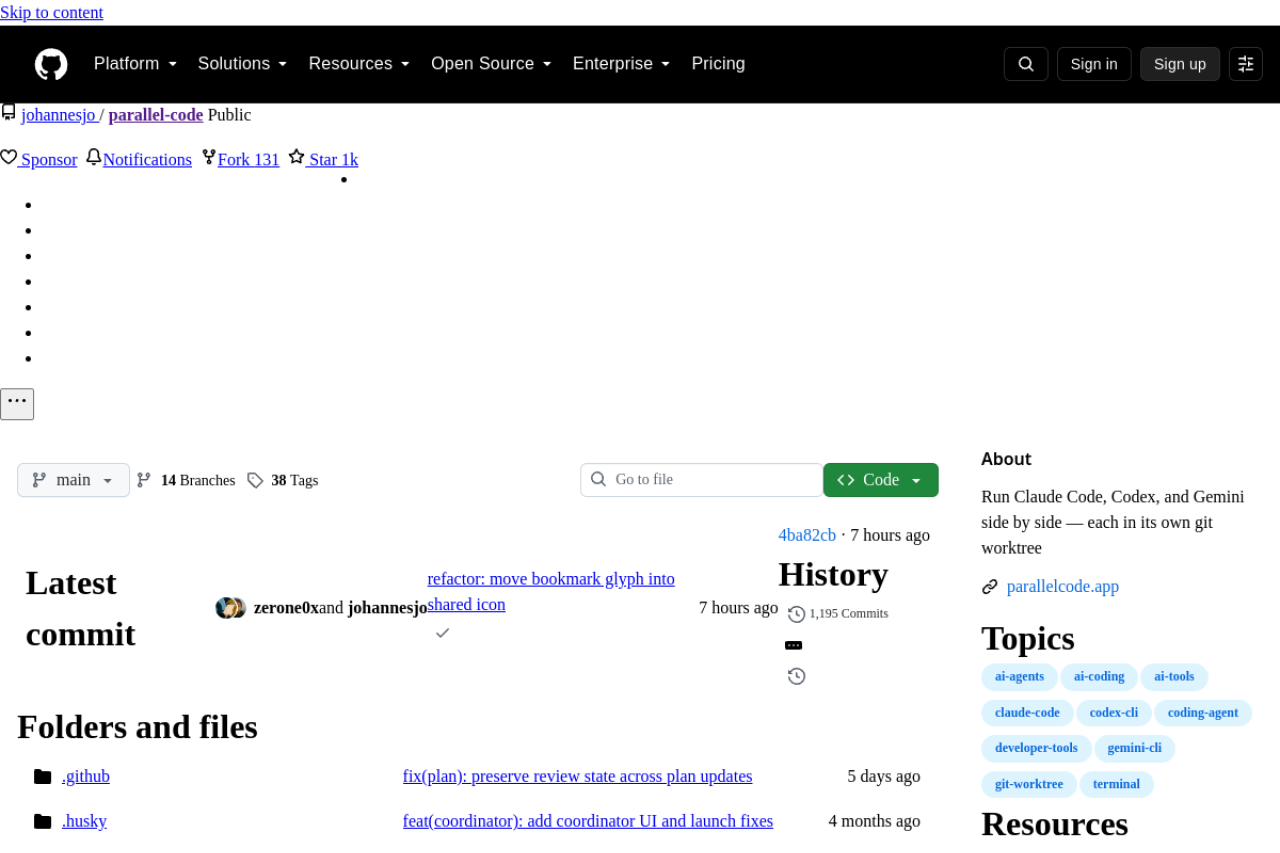Click the commit status checkmark icon
Image resolution: width=1280 pixels, height=853 pixels.
pyautogui.click(x=443, y=633)
